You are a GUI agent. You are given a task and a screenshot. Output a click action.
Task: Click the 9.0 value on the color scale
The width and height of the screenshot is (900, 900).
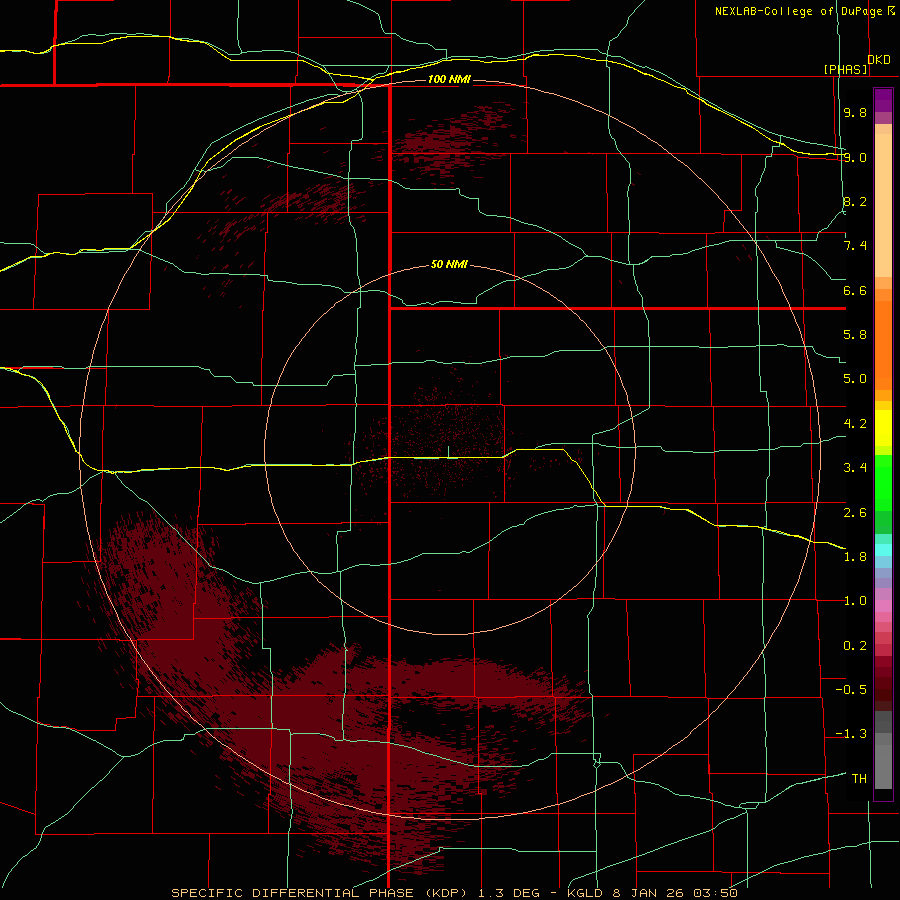tap(855, 157)
